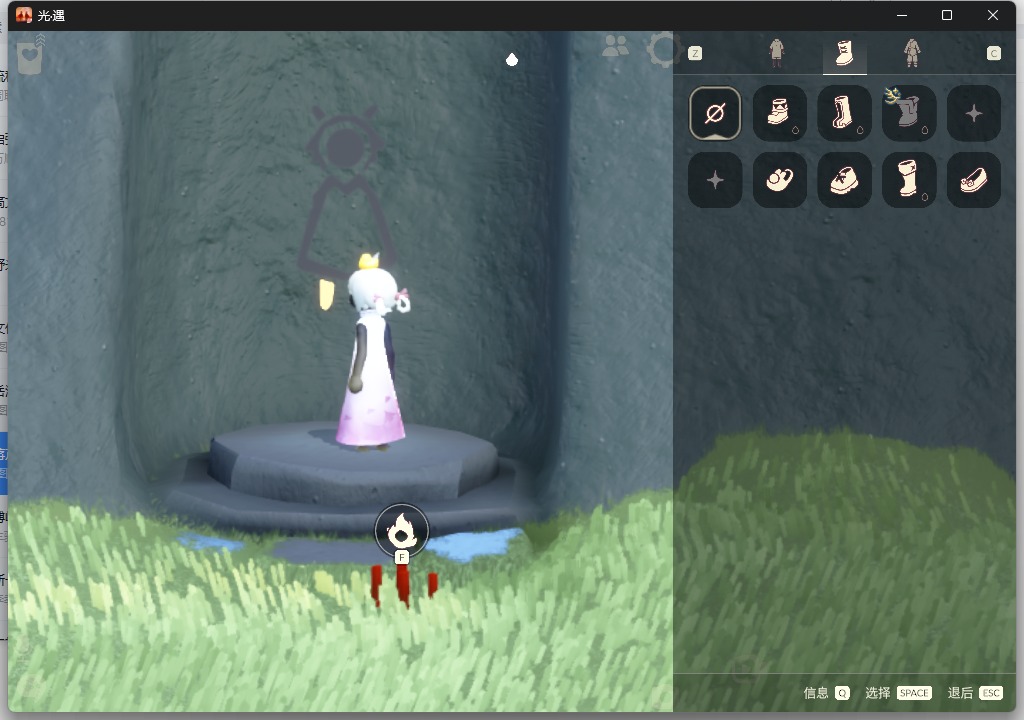Click the 选择 SPACE select prompt
Image resolution: width=1024 pixels, height=720 pixels.
(x=898, y=693)
